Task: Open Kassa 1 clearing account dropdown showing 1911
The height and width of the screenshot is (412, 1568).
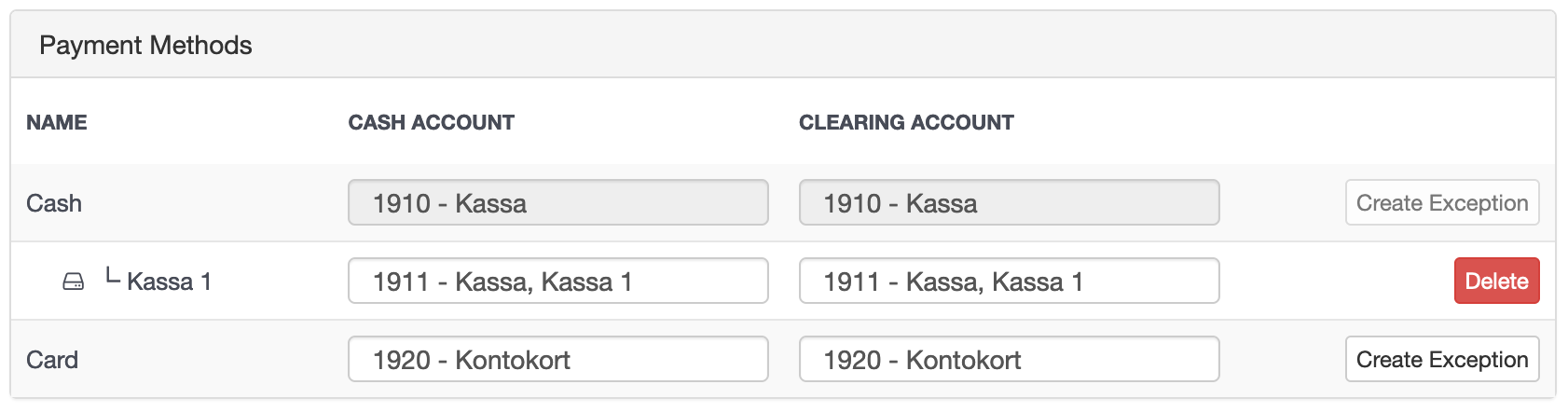Action: (x=1009, y=281)
